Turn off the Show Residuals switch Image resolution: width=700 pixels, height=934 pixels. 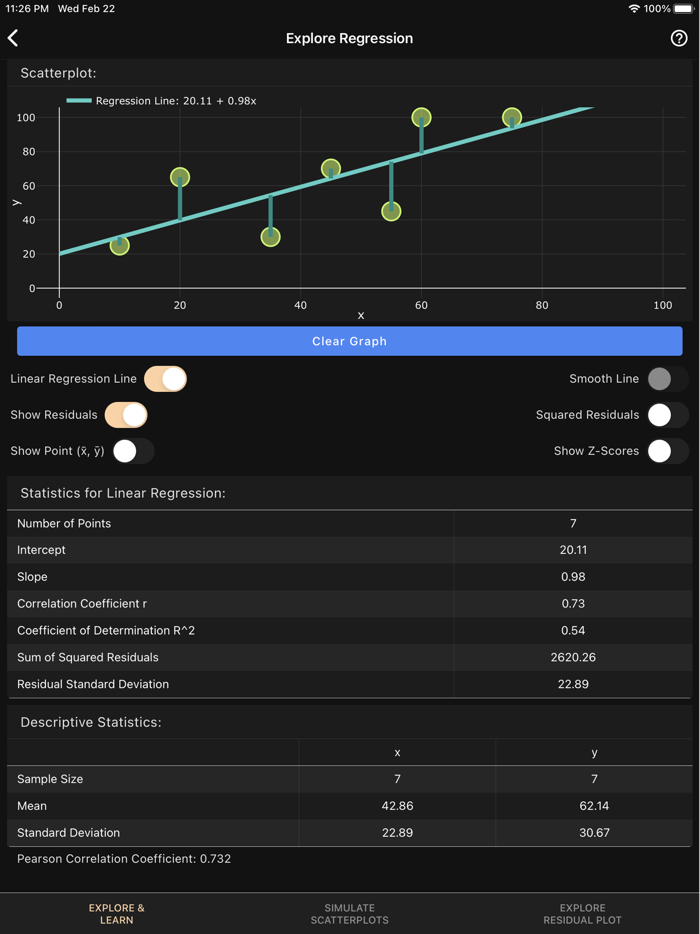(125, 414)
